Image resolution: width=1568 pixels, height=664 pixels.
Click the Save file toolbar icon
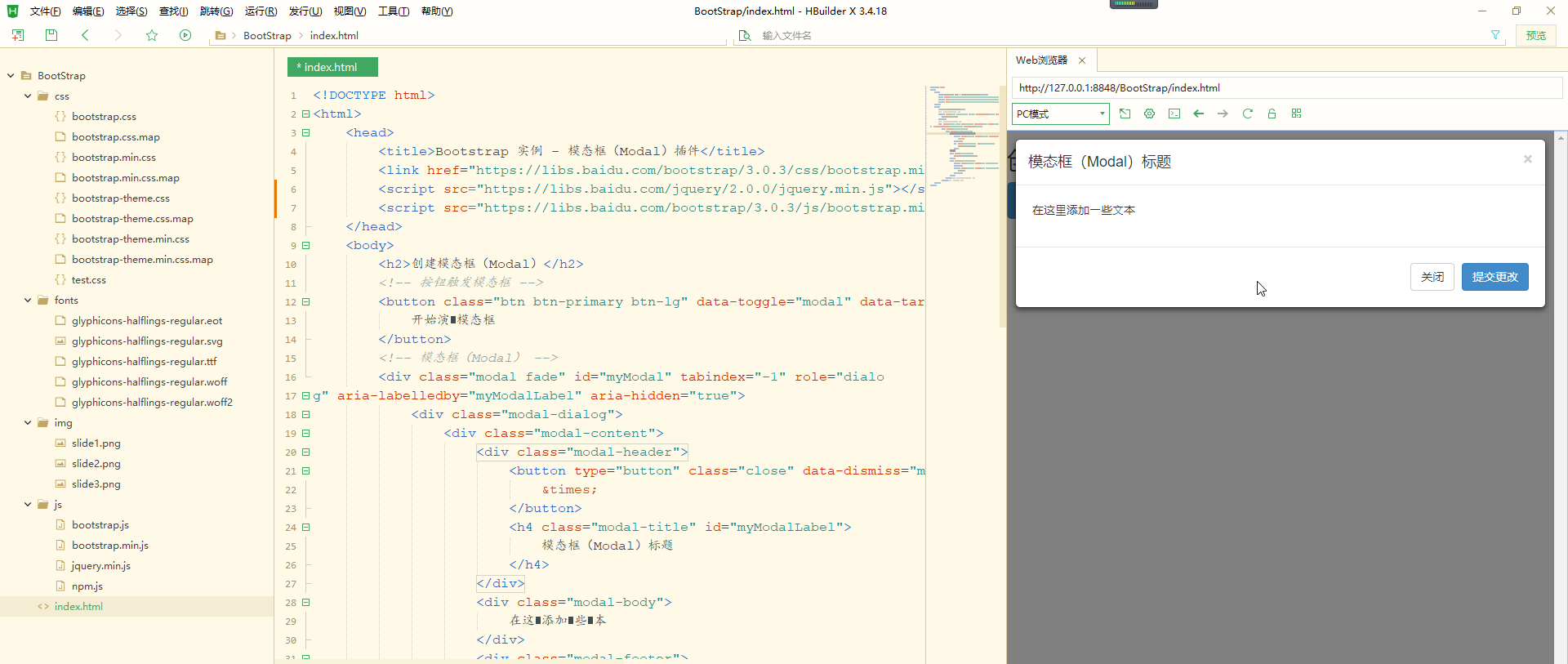(x=51, y=35)
